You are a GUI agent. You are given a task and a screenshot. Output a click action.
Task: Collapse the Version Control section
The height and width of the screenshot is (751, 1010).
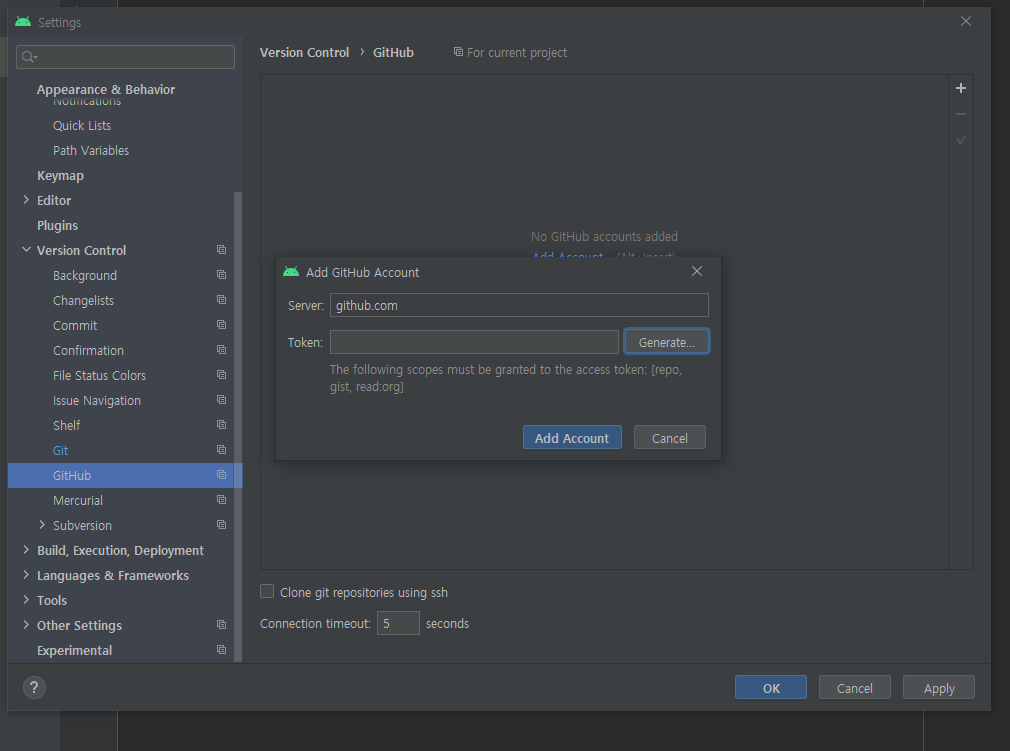click(26, 250)
